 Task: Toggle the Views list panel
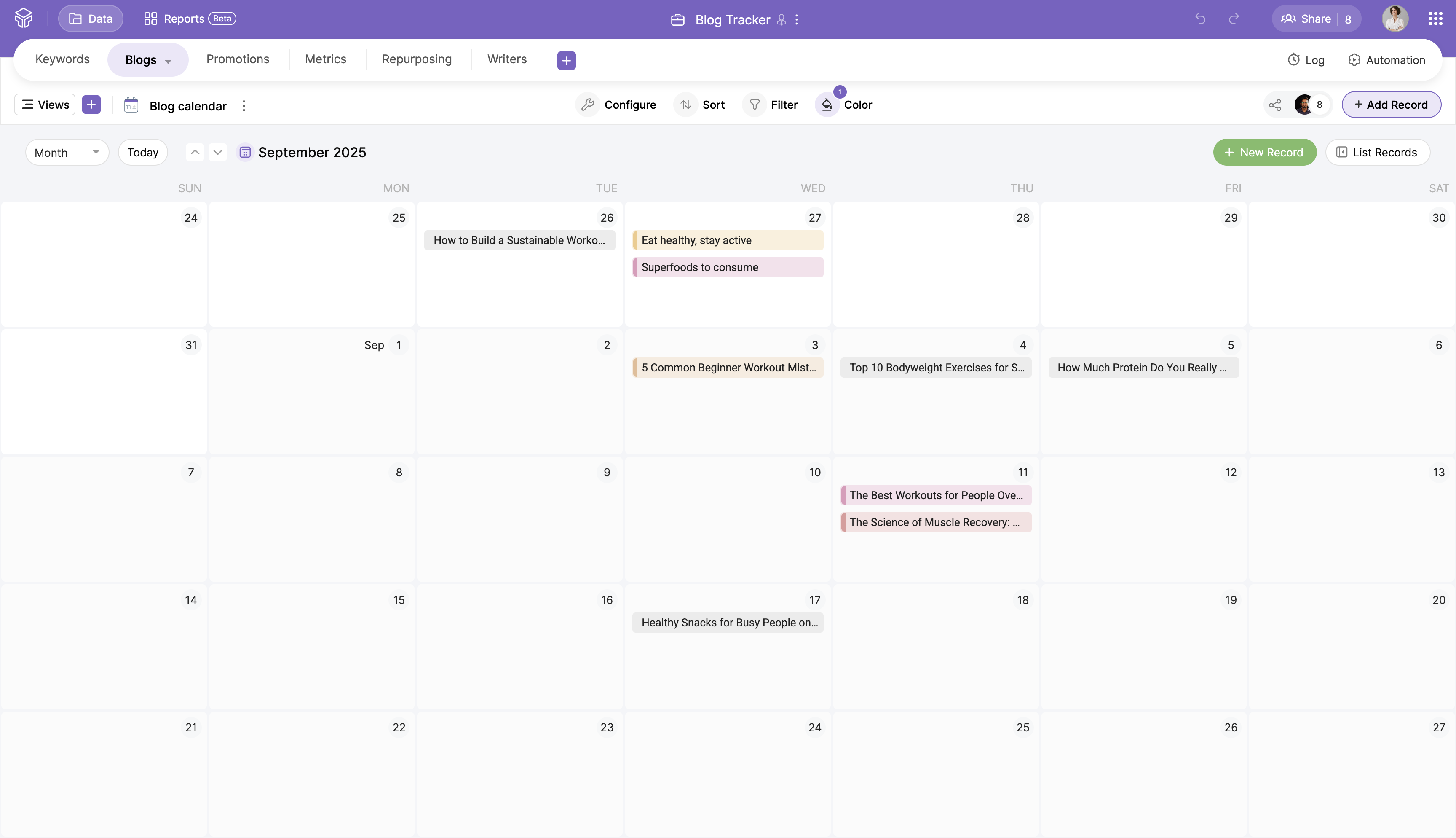click(x=45, y=105)
